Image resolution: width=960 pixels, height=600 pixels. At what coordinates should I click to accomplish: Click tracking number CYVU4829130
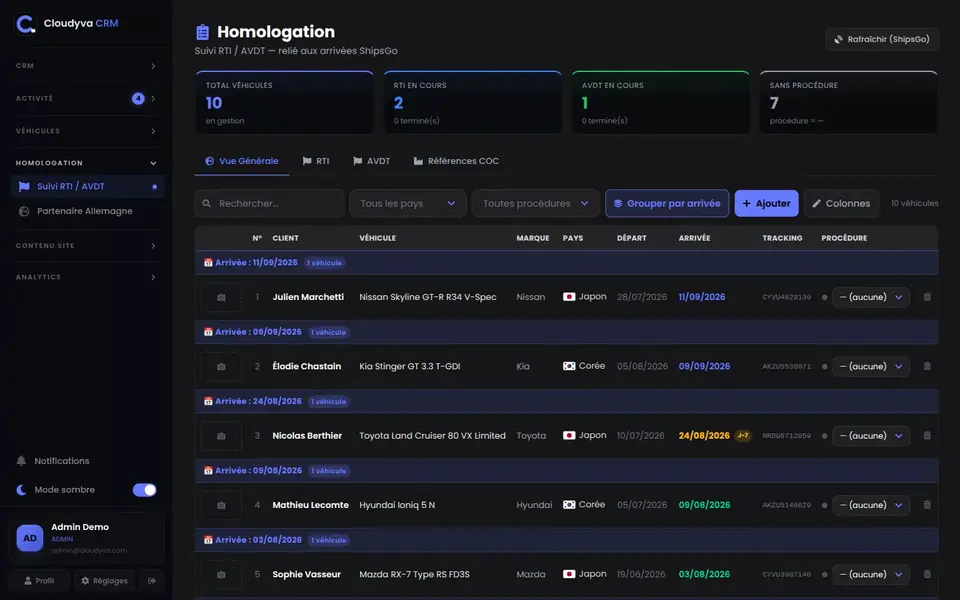pyautogui.click(x=787, y=297)
